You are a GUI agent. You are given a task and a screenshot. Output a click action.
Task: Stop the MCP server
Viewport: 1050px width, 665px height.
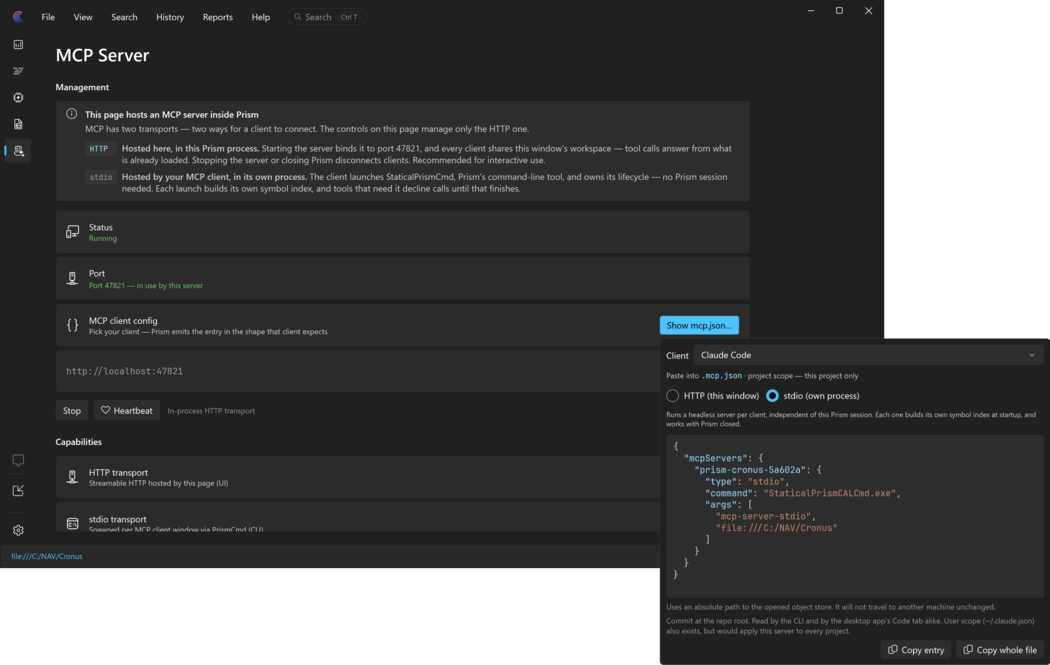(72, 411)
